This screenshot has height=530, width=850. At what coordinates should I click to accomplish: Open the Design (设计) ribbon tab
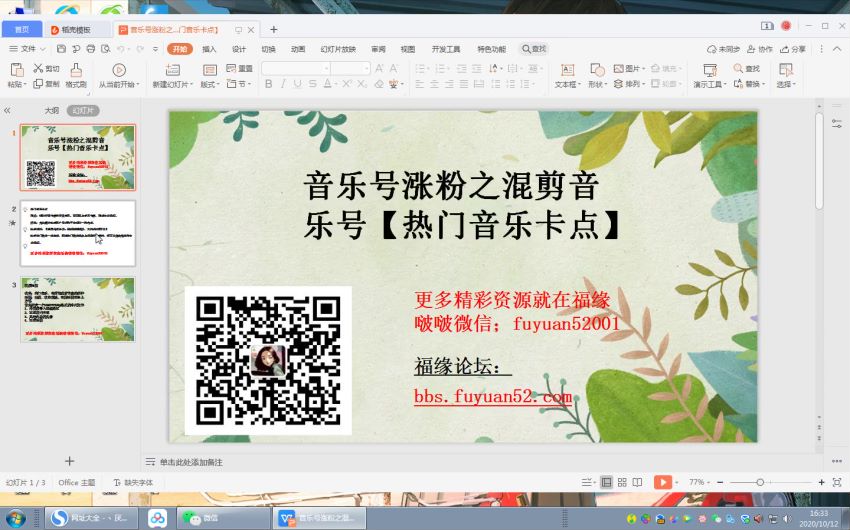239,49
